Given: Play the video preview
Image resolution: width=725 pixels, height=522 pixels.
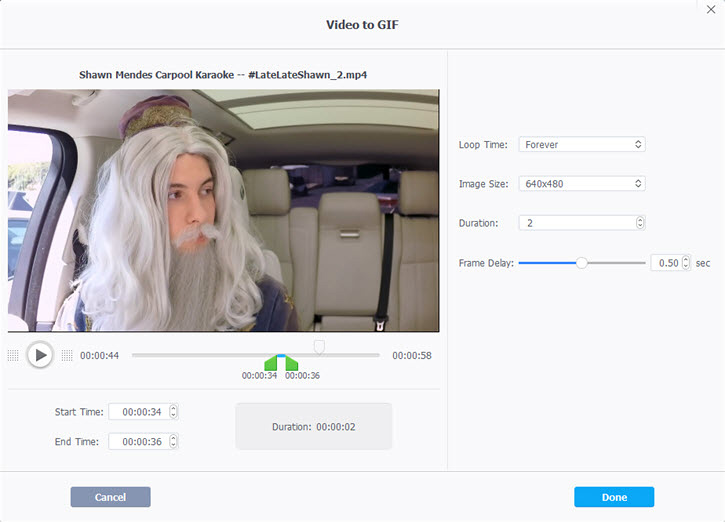Looking at the screenshot, I should pyautogui.click(x=40, y=355).
